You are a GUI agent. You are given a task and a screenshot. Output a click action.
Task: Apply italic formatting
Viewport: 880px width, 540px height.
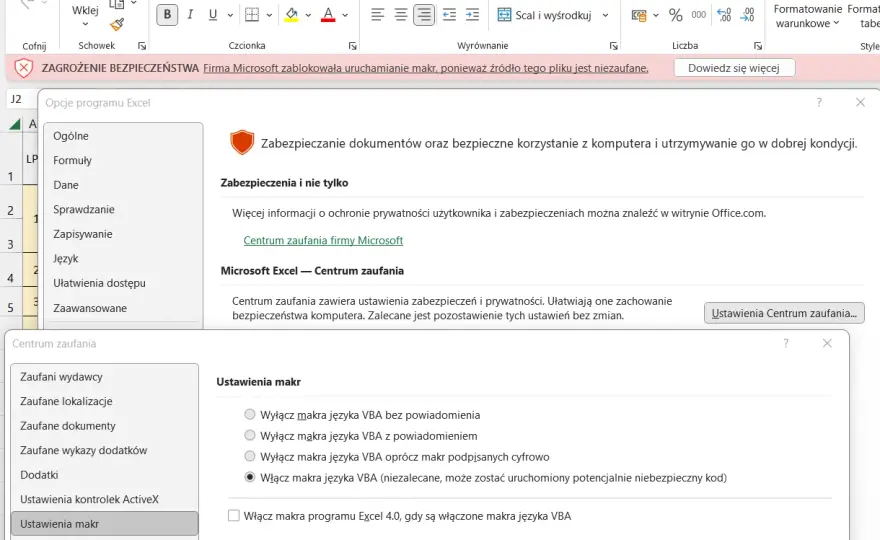[190, 15]
